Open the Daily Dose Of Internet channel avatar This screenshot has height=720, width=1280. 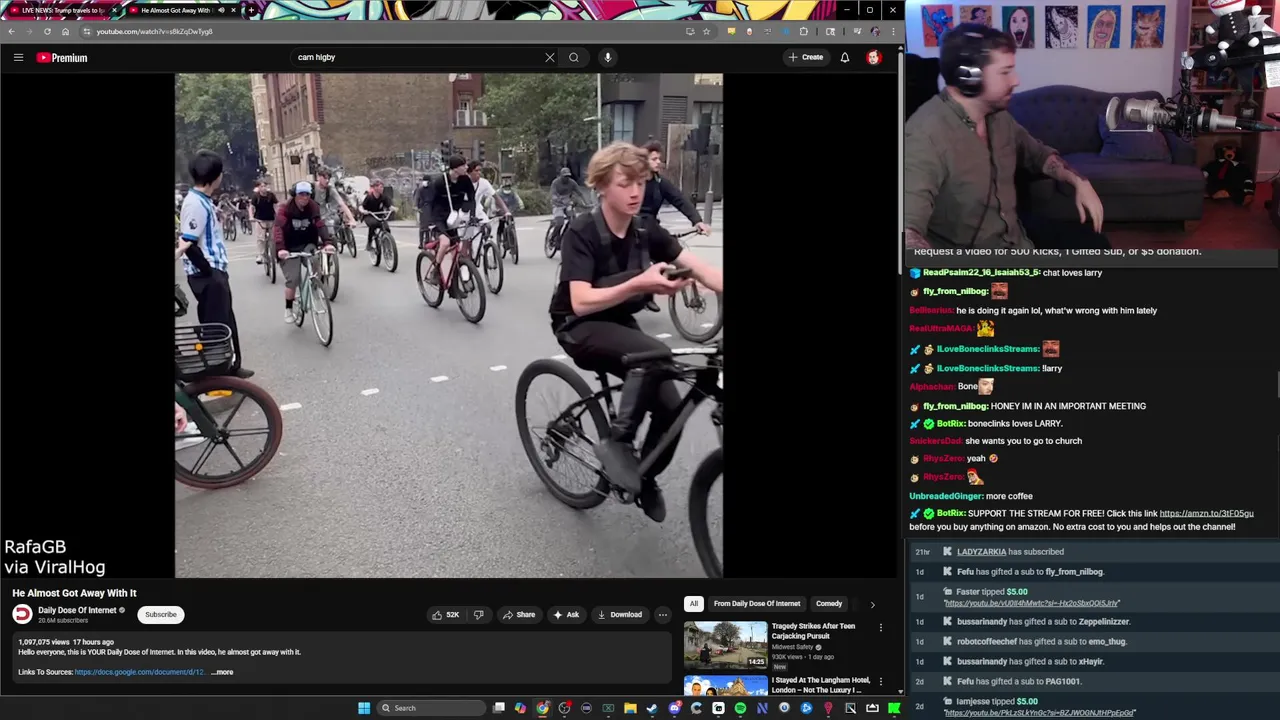(22, 615)
